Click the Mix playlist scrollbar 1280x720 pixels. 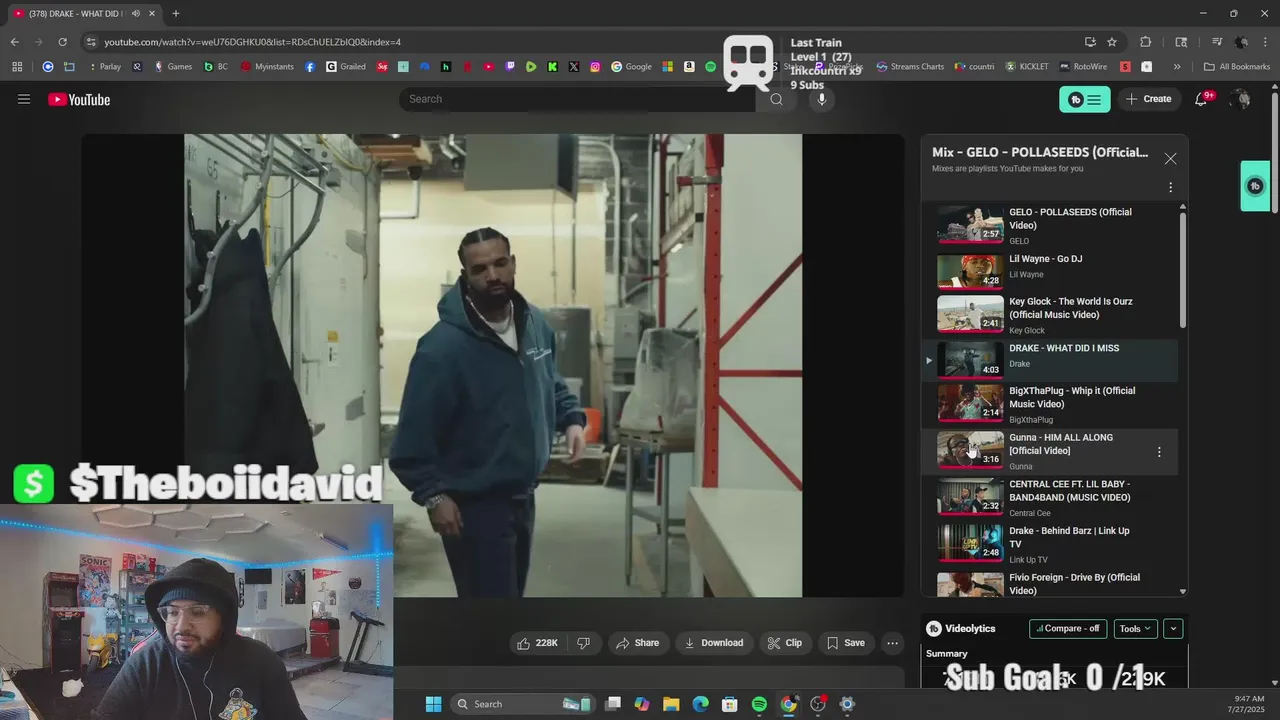point(1183,270)
